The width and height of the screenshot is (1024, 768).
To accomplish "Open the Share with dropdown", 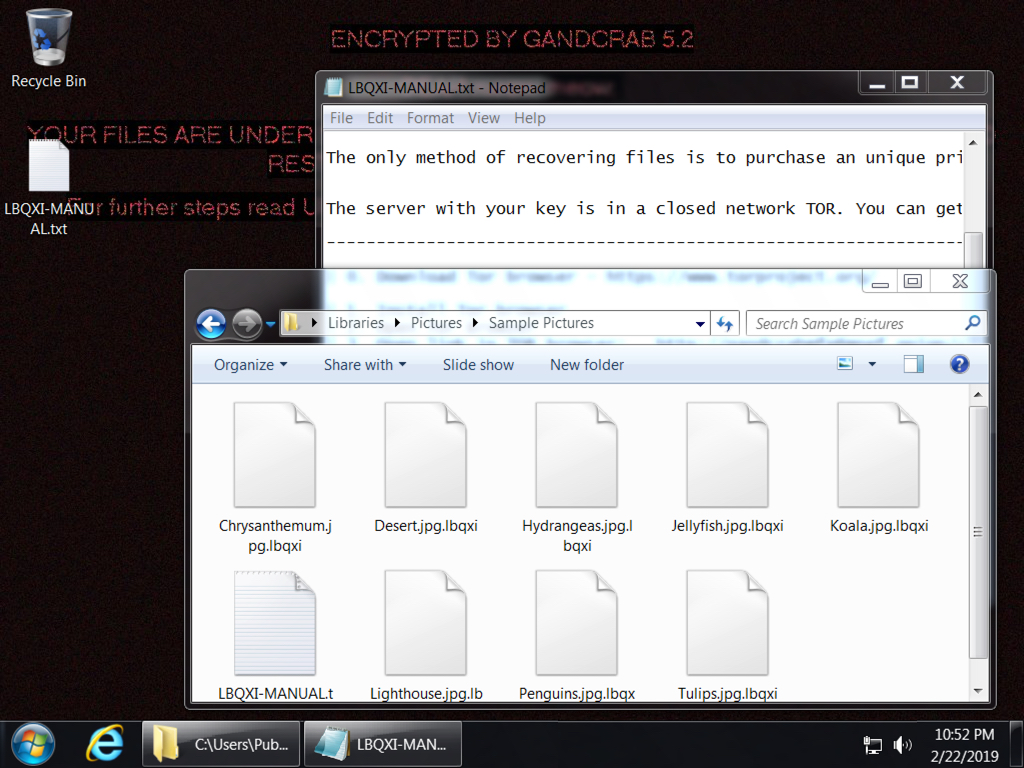I will click(x=364, y=364).
